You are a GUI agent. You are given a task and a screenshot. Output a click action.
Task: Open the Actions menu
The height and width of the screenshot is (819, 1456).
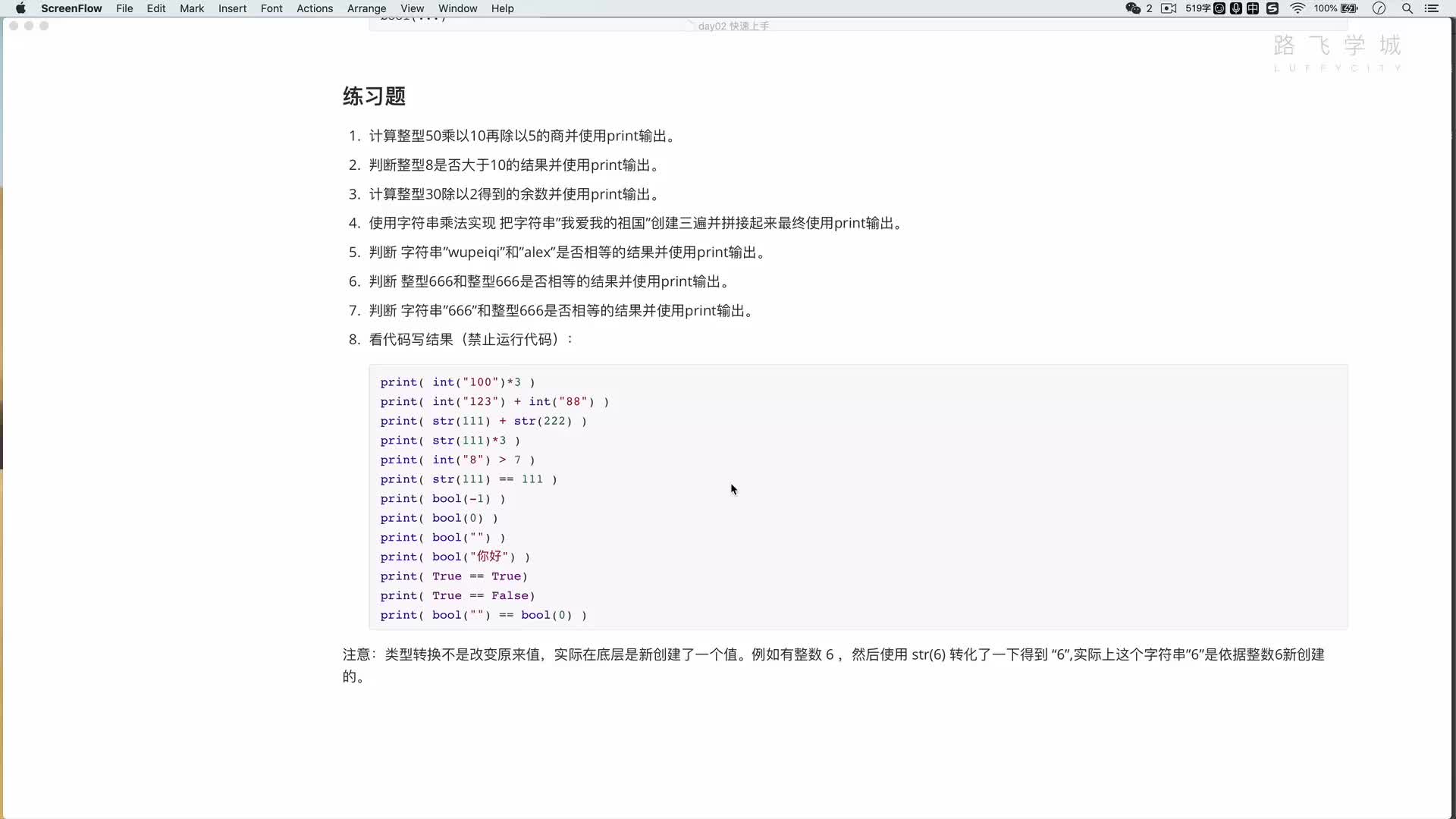(315, 8)
